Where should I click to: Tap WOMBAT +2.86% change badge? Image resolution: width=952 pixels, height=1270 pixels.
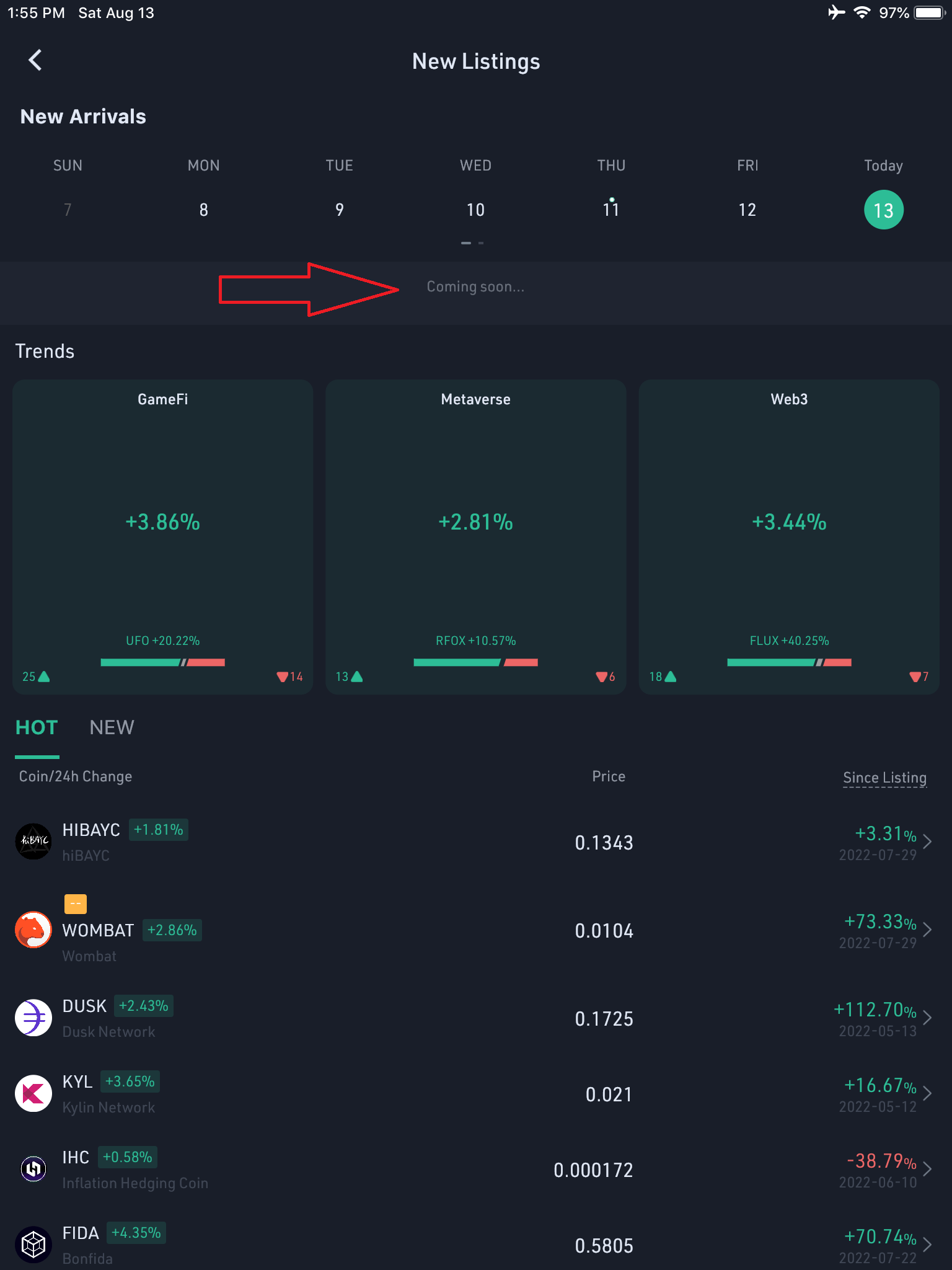172,930
